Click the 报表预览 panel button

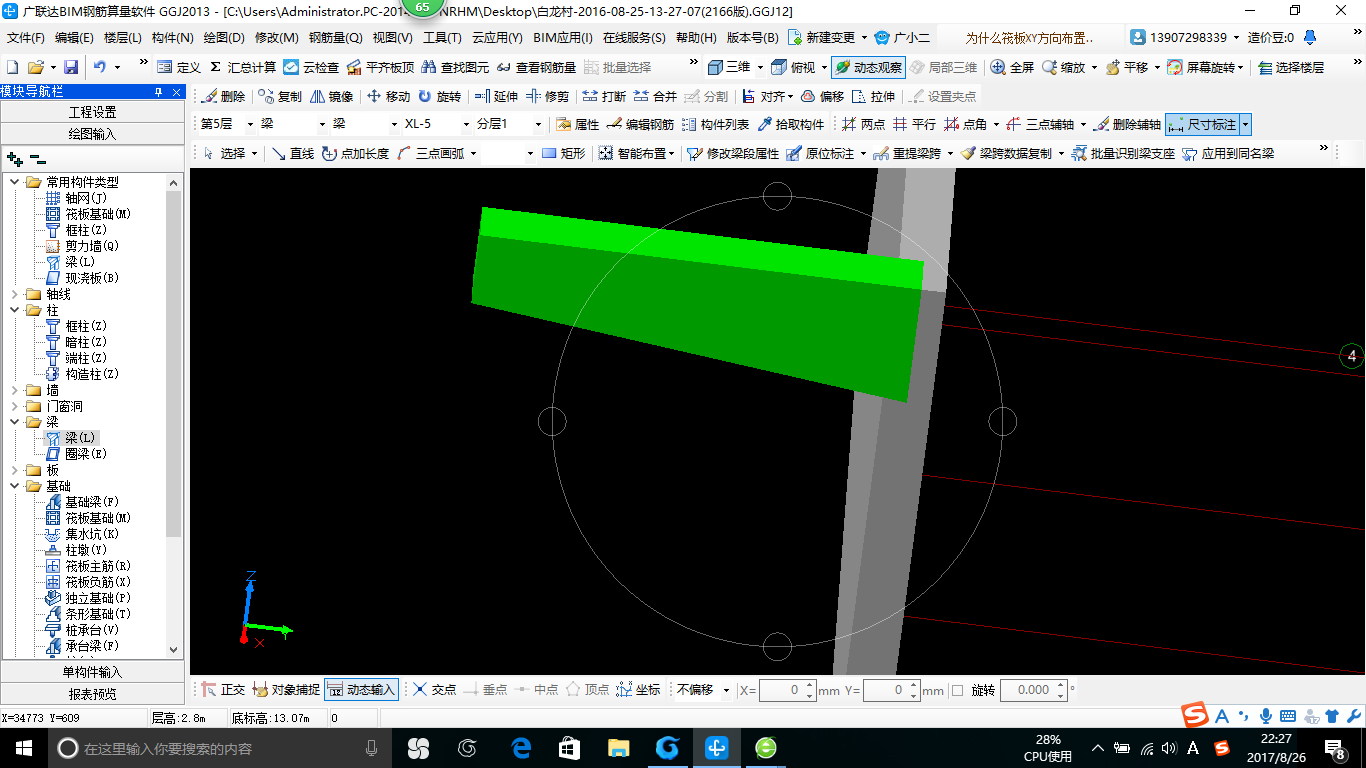(x=92, y=693)
